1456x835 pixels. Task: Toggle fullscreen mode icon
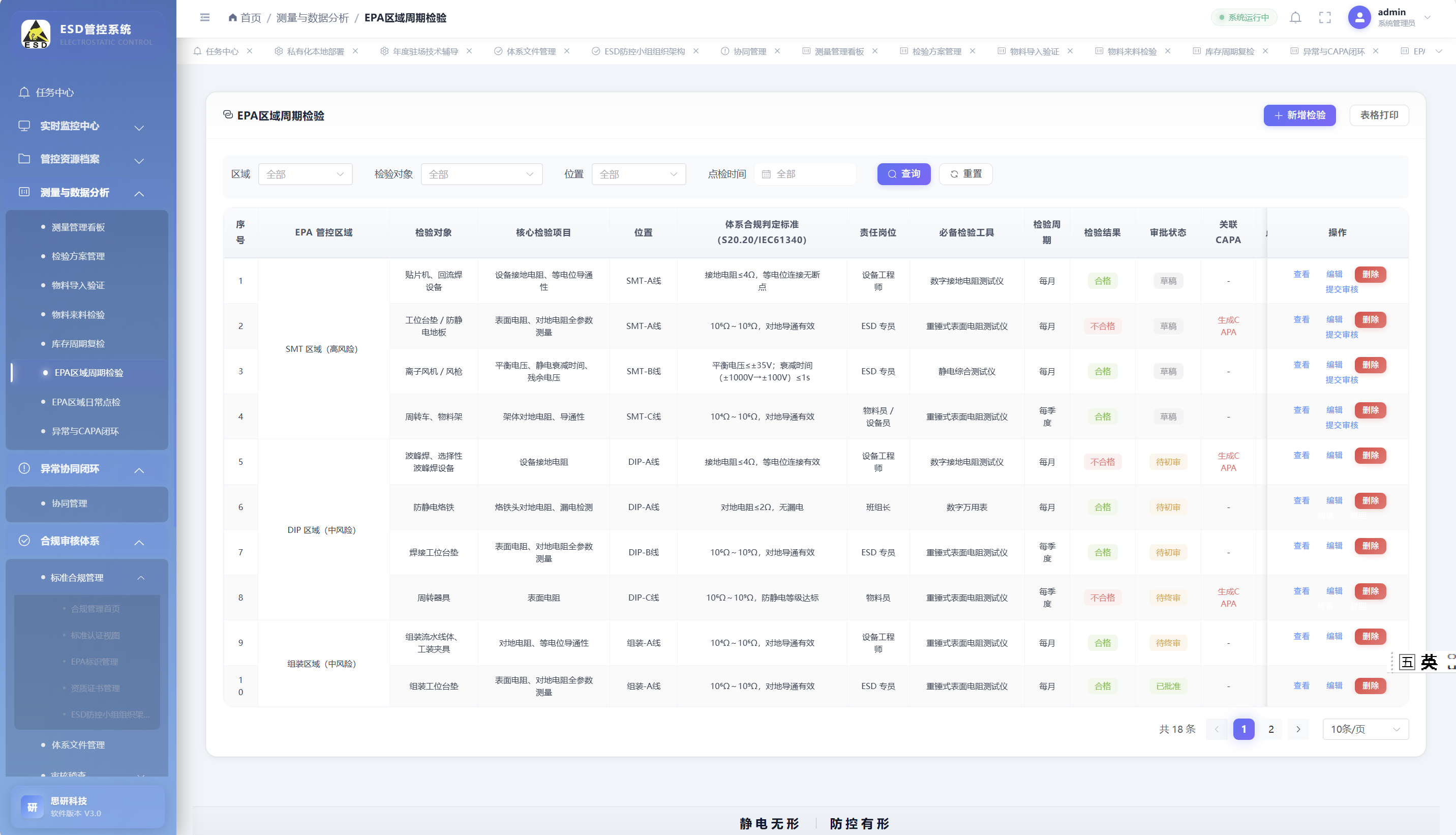click(1325, 17)
